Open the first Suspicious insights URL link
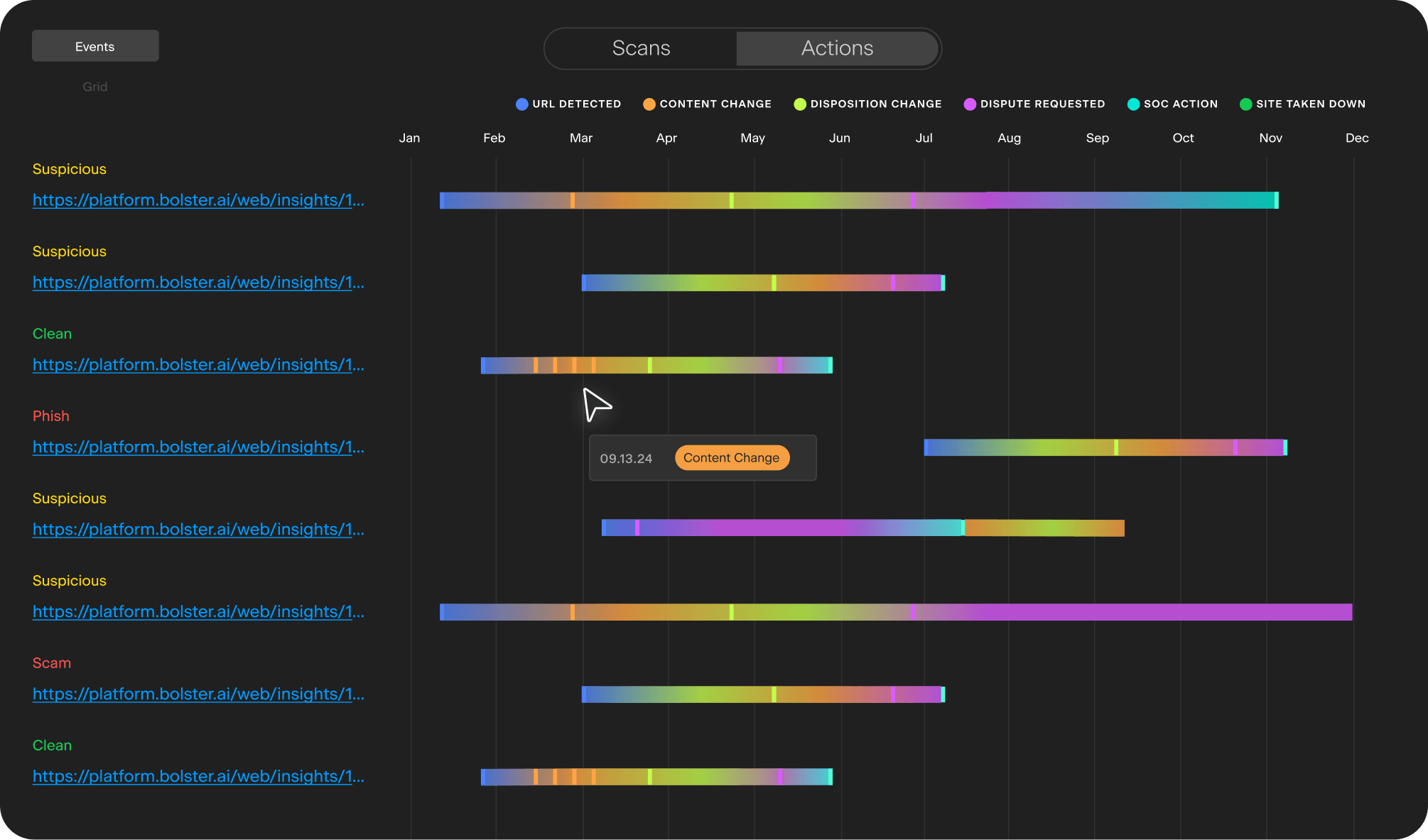1428x840 pixels. point(198,200)
